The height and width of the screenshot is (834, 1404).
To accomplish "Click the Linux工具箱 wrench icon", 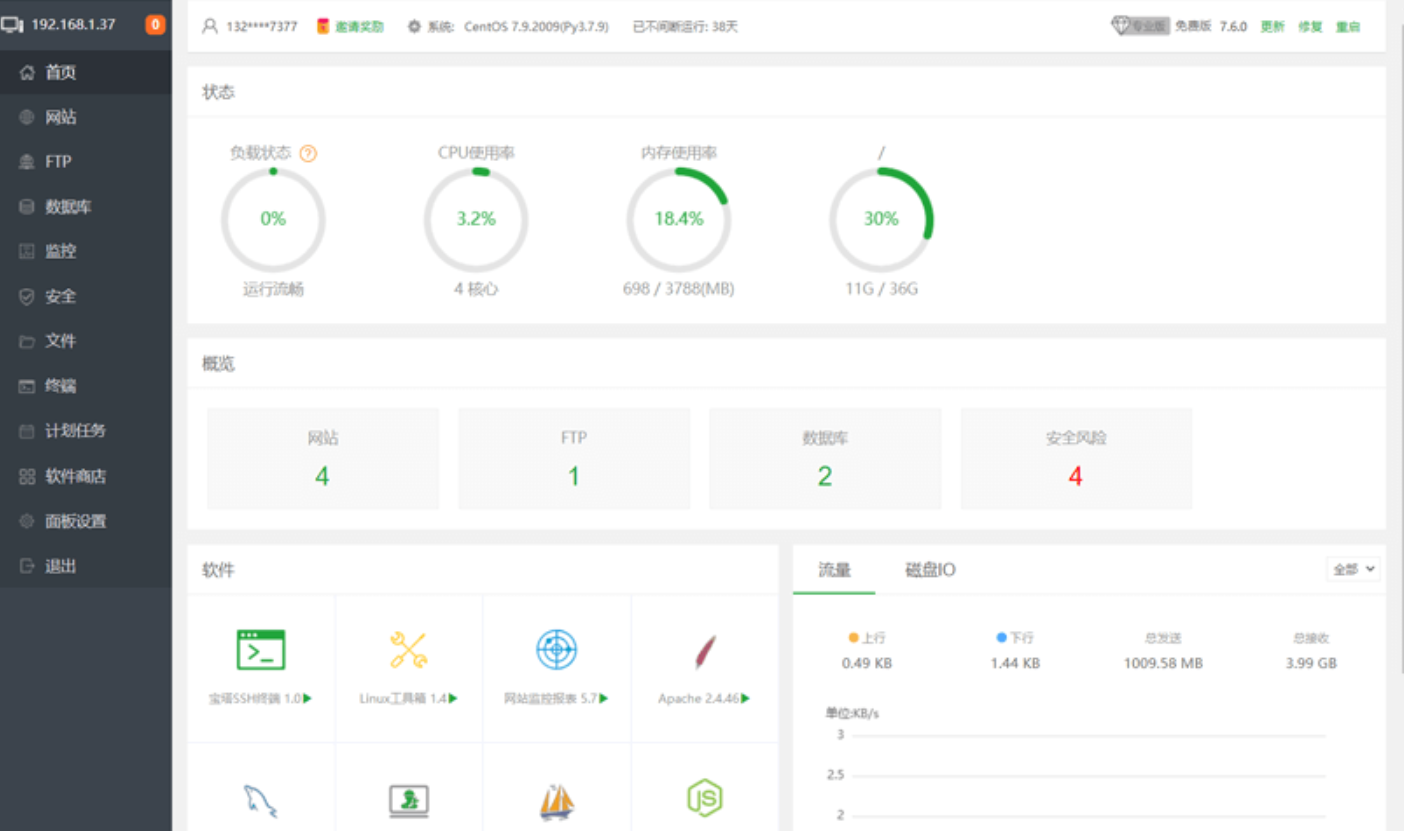I will pyautogui.click(x=408, y=650).
